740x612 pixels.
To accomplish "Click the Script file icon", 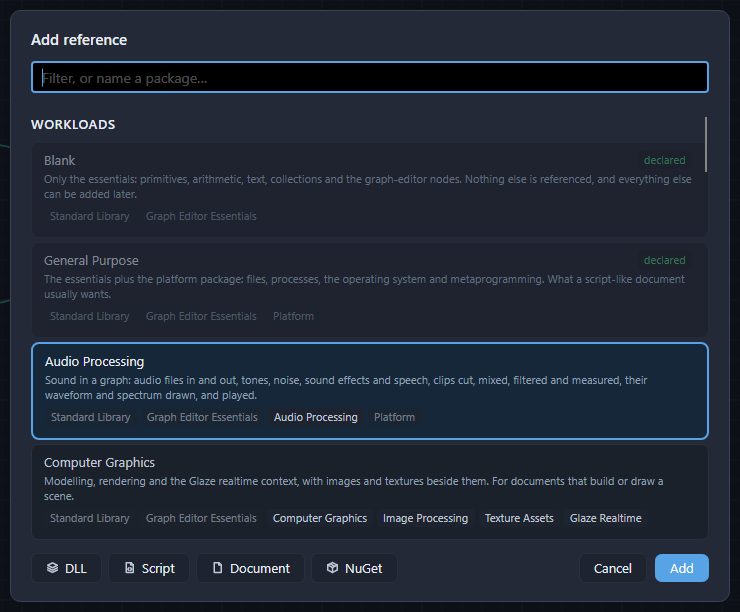I will pyautogui.click(x=129, y=568).
